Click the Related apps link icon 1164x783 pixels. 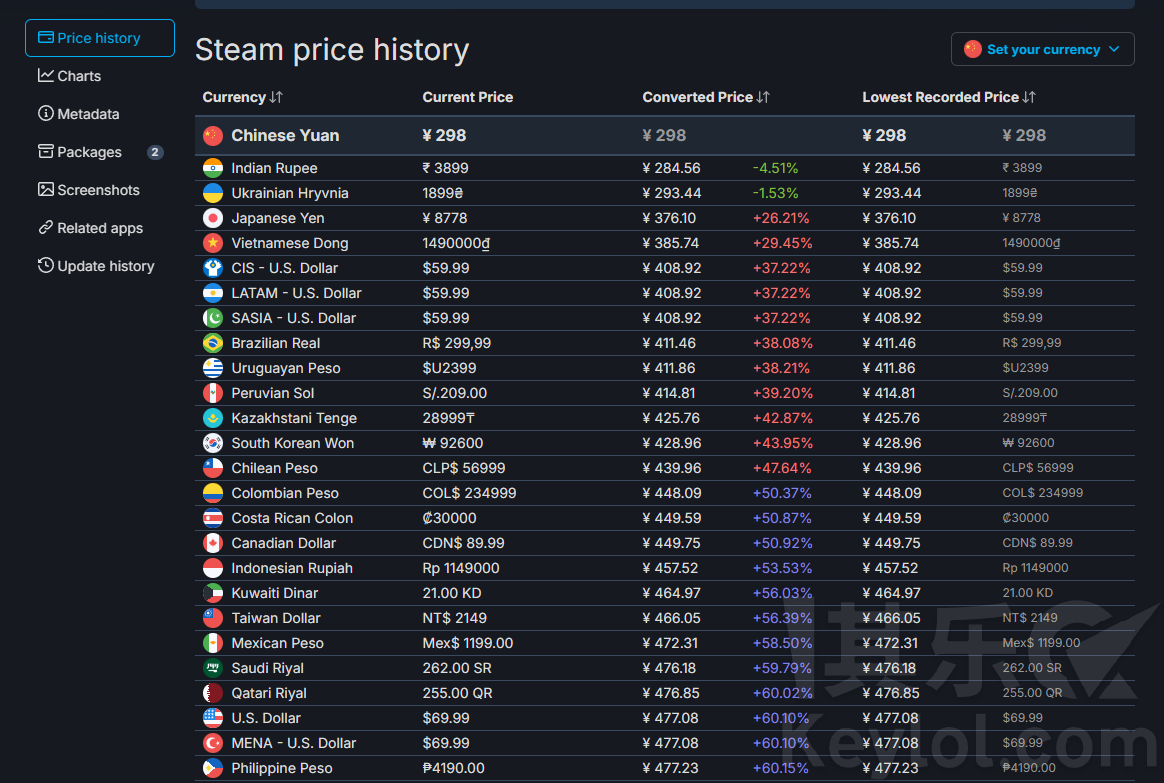(46, 228)
